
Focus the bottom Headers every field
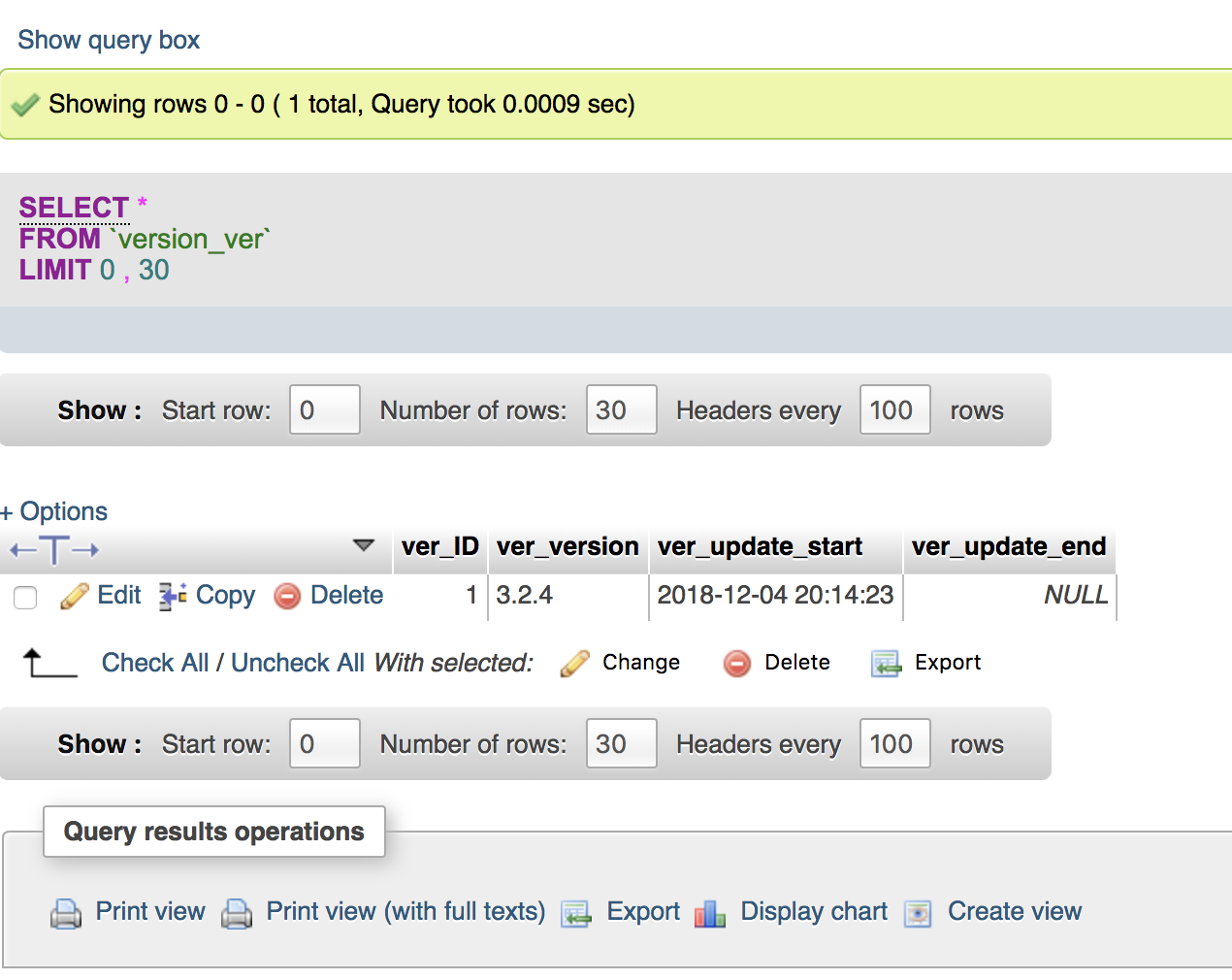[x=895, y=743]
